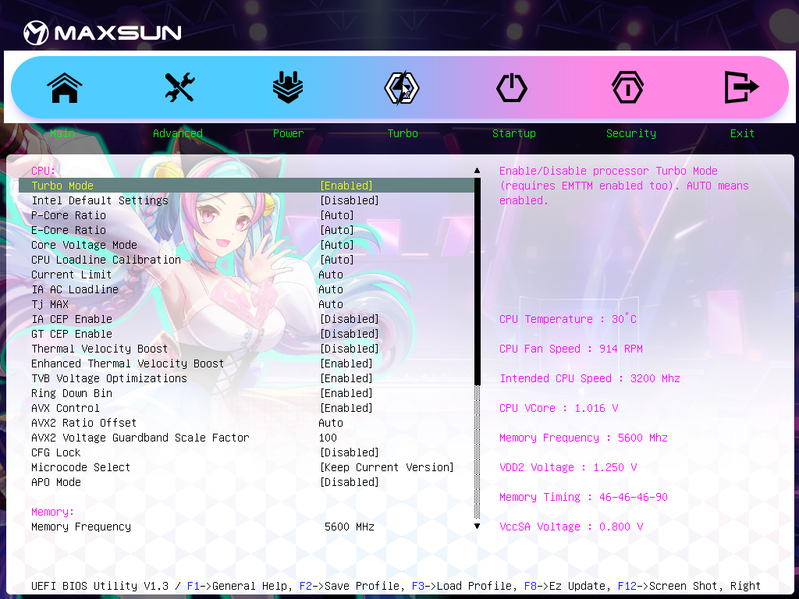Switch to the Exit tab label

[x=742, y=133]
